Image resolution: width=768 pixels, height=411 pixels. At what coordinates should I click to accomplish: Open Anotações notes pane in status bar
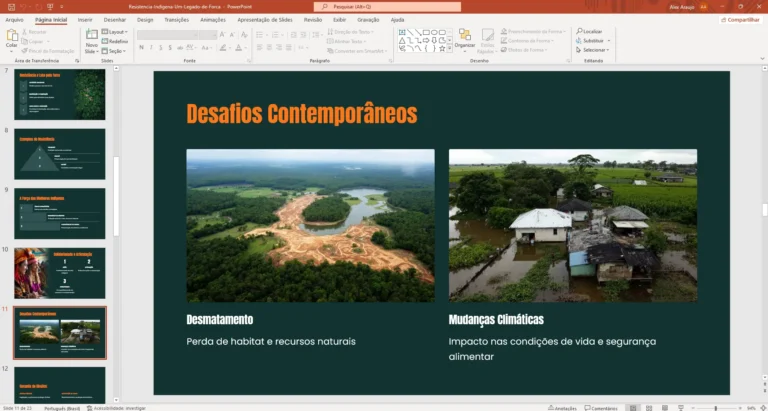[562, 408]
